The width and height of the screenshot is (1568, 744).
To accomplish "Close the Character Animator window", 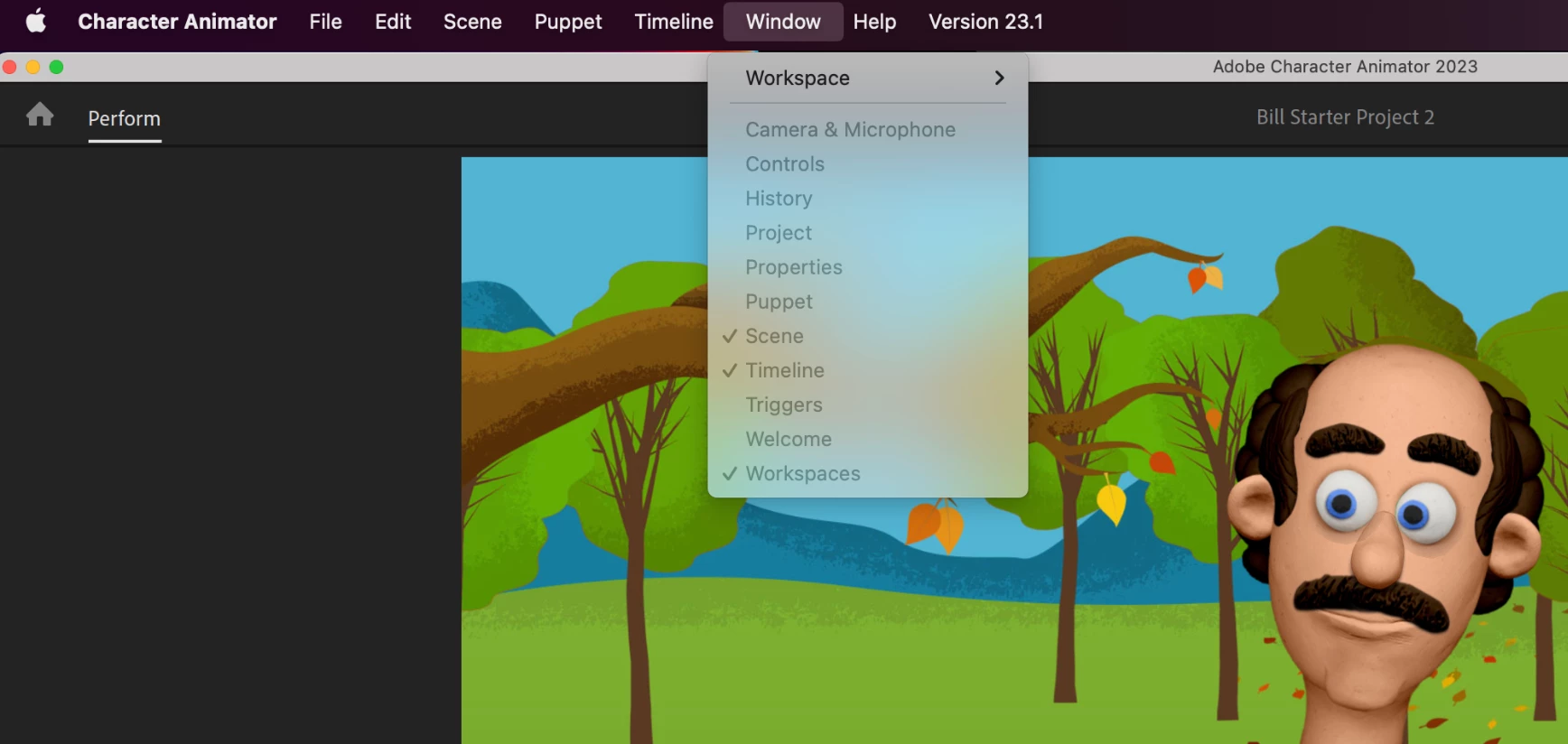I will pos(10,67).
